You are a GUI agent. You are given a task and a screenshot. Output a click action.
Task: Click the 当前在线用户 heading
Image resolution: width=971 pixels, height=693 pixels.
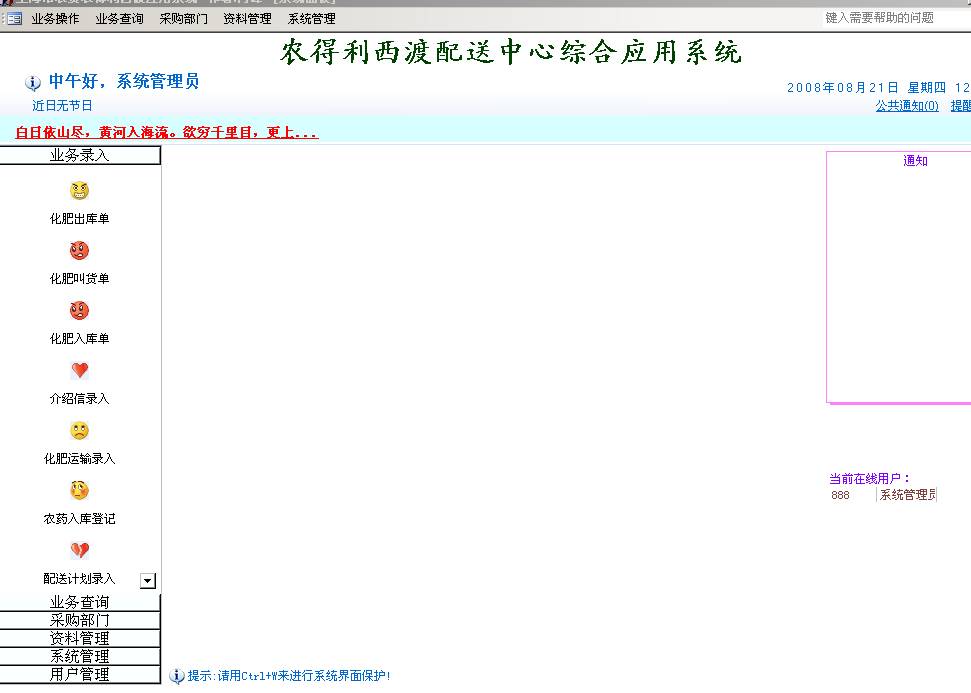point(870,479)
